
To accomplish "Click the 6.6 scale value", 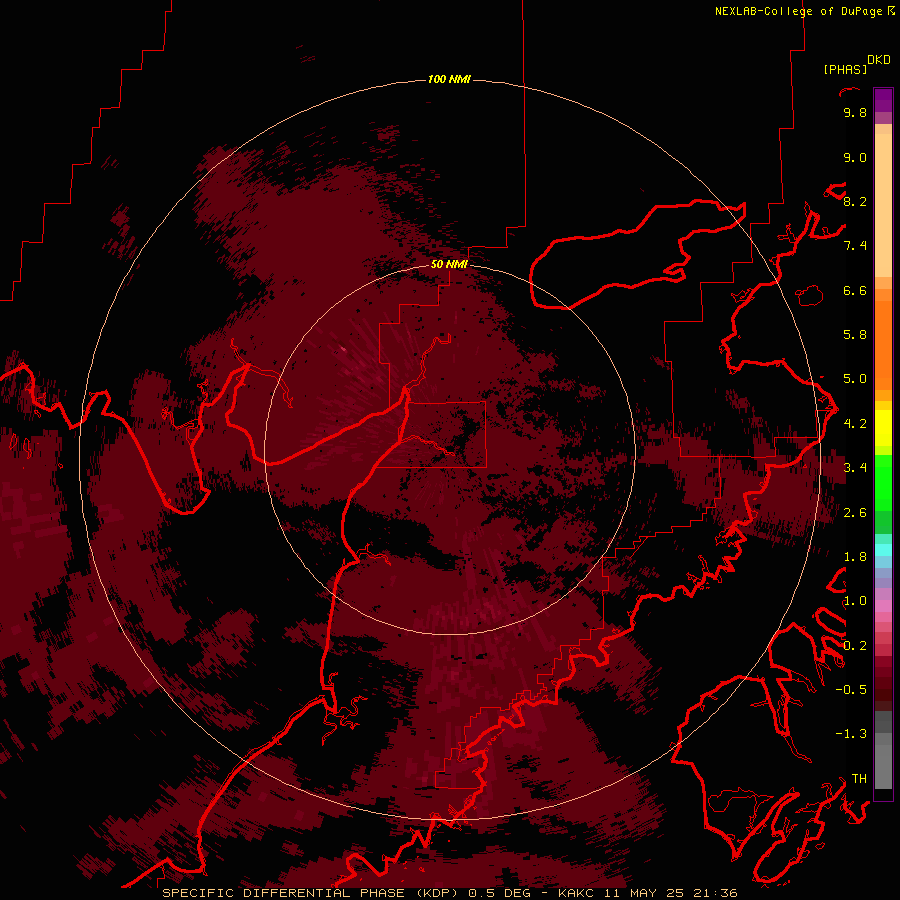I will click(855, 290).
